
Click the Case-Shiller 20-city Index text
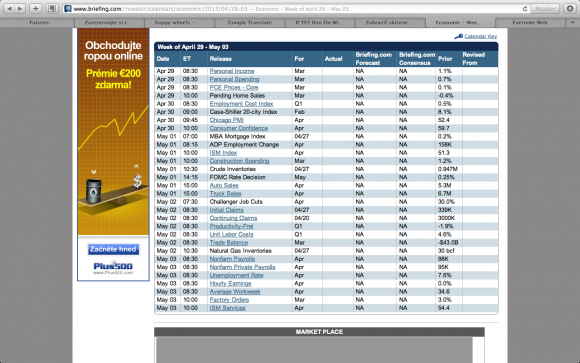[243, 112]
